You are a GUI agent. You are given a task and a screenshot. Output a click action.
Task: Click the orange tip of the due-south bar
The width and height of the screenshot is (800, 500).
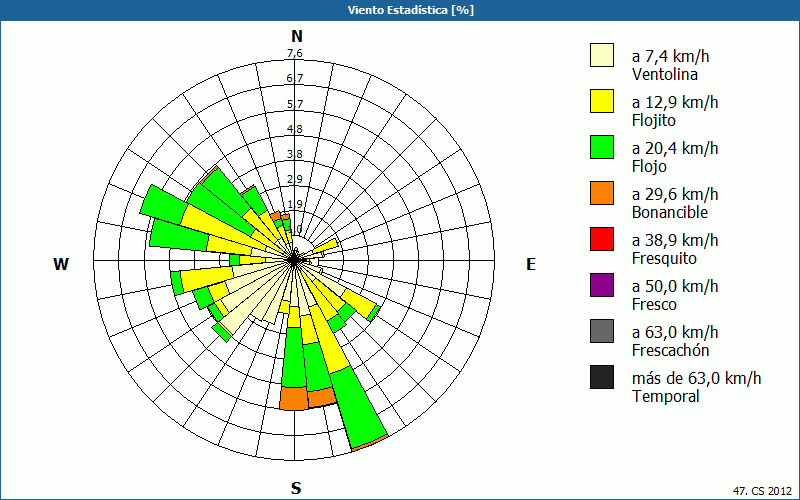click(294, 398)
